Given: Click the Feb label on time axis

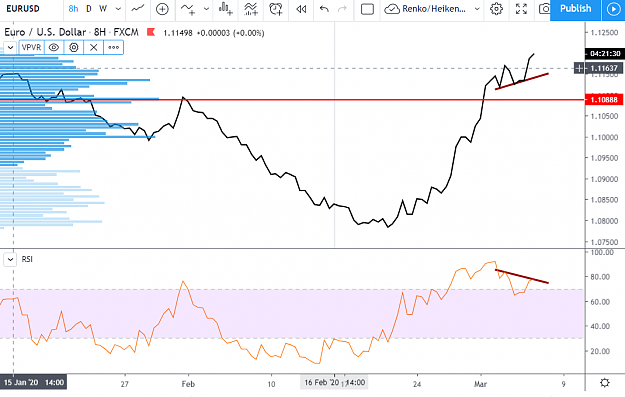Looking at the screenshot, I should coord(188,384).
